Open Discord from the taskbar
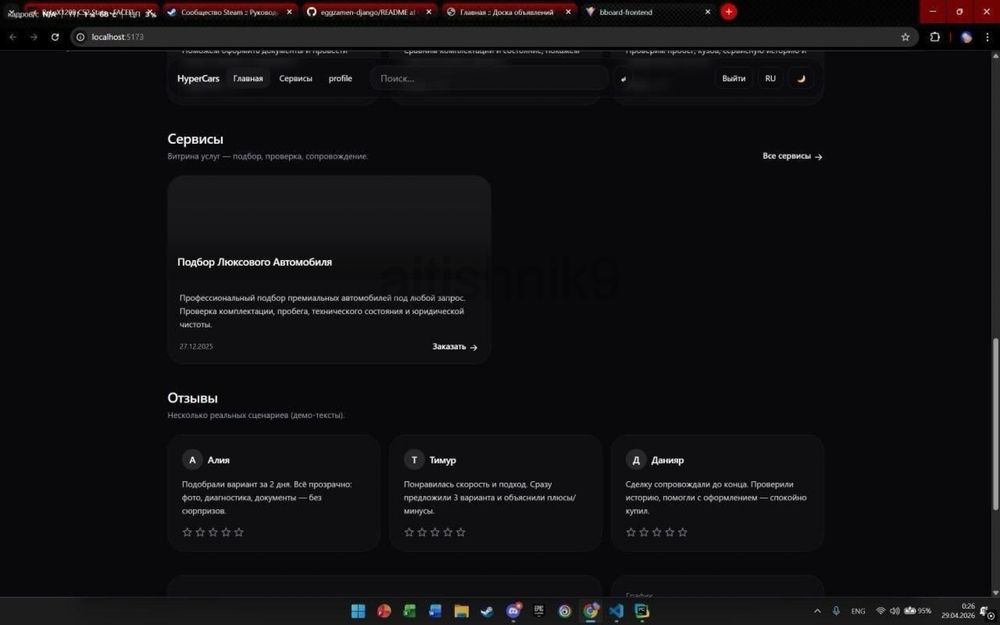 (x=513, y=611)
